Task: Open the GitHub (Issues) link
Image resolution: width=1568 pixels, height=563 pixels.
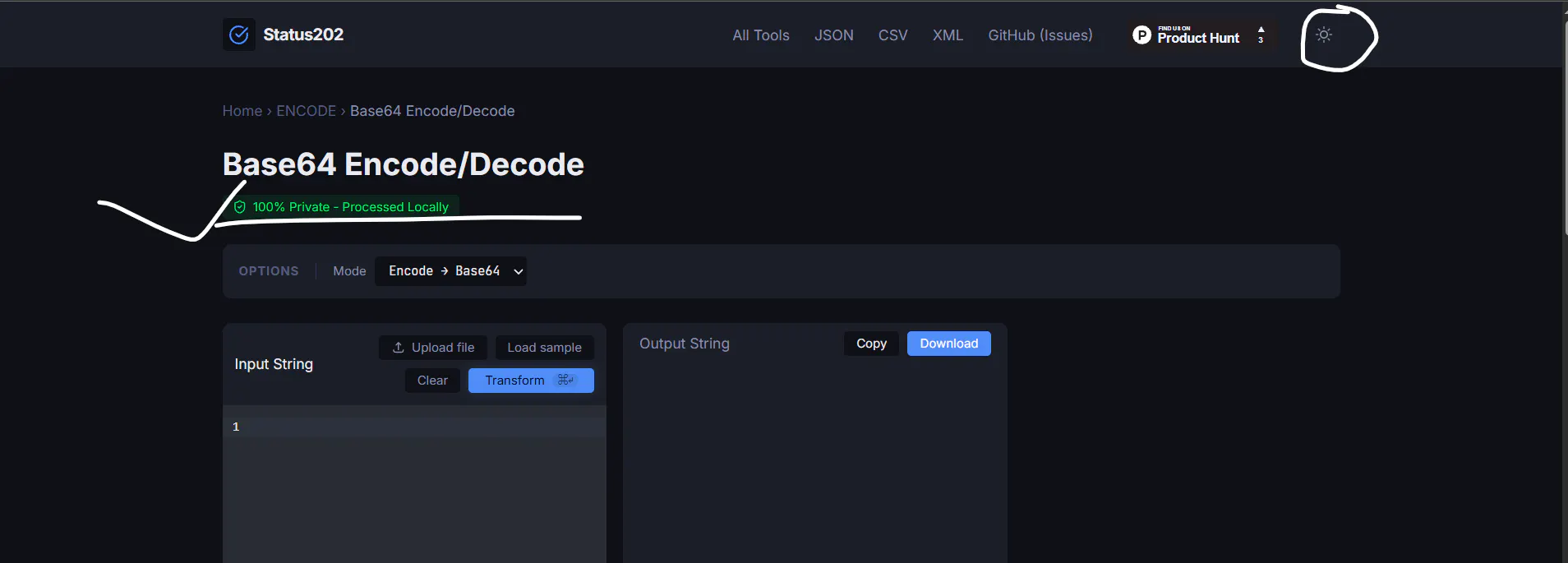Action: coord(1040,35)
